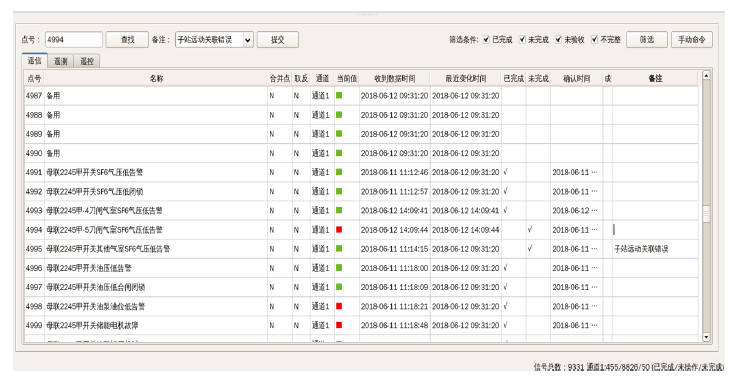Image resolution: width=737 pixels, height=382 pixels.
Task: Click the 未完成 checkmark cell in row 4994
Action: (x=538, y=230)
